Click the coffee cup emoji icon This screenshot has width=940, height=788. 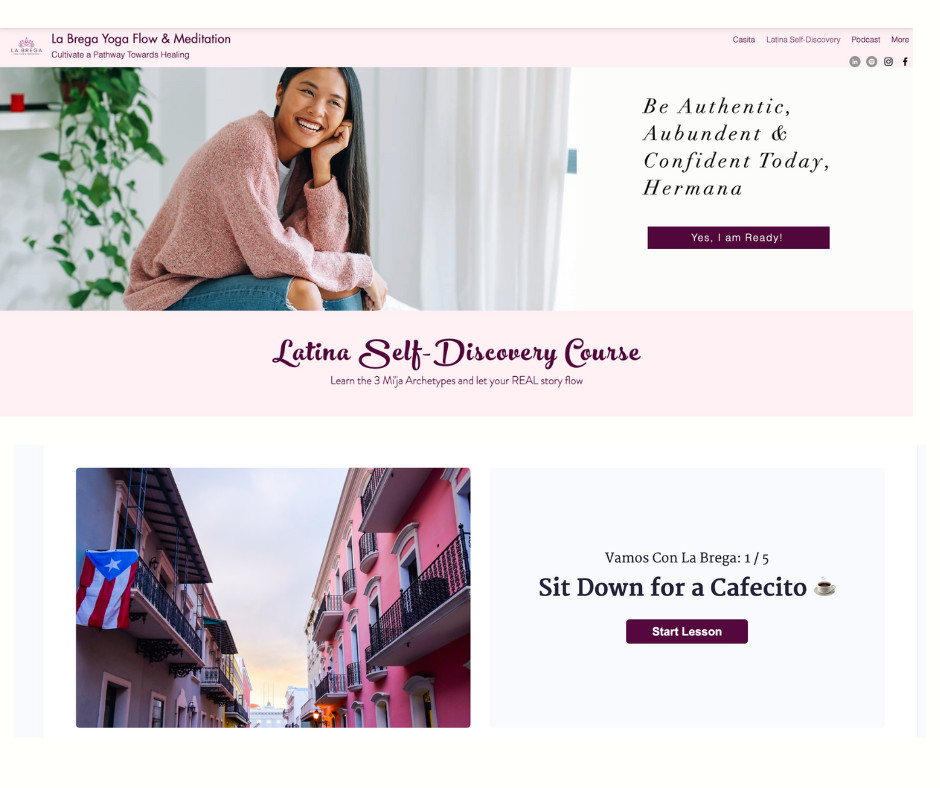click(x=825, y=586)
